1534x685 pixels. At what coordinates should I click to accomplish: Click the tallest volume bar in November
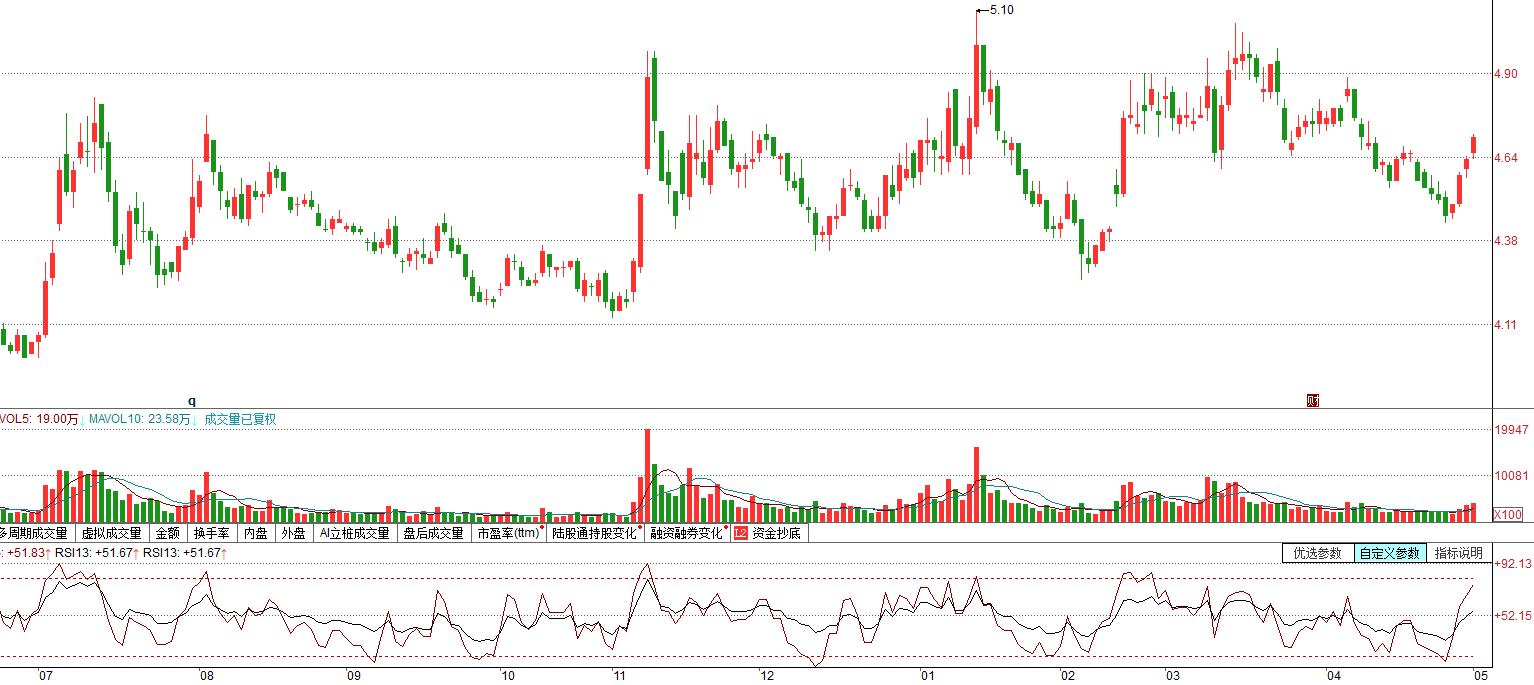point(647,475)
